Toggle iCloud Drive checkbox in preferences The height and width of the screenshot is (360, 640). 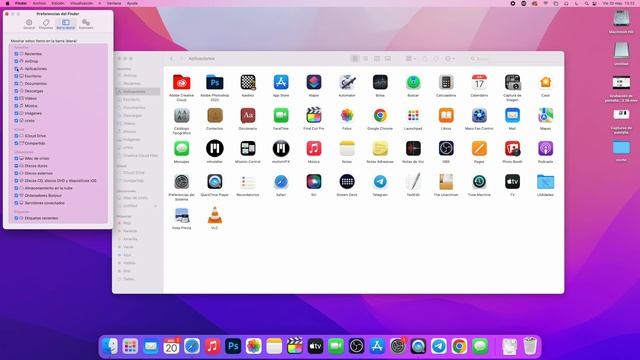pos(16,136)
